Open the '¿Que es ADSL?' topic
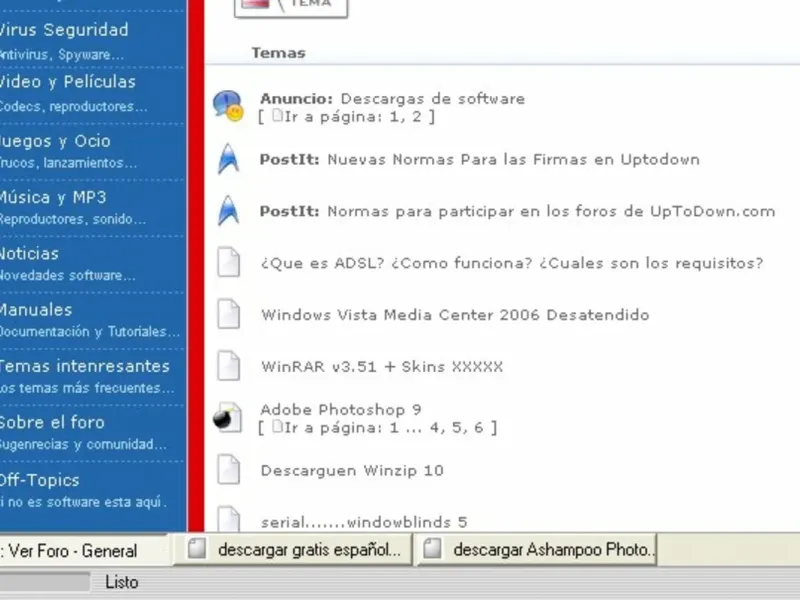 [512, 263]
